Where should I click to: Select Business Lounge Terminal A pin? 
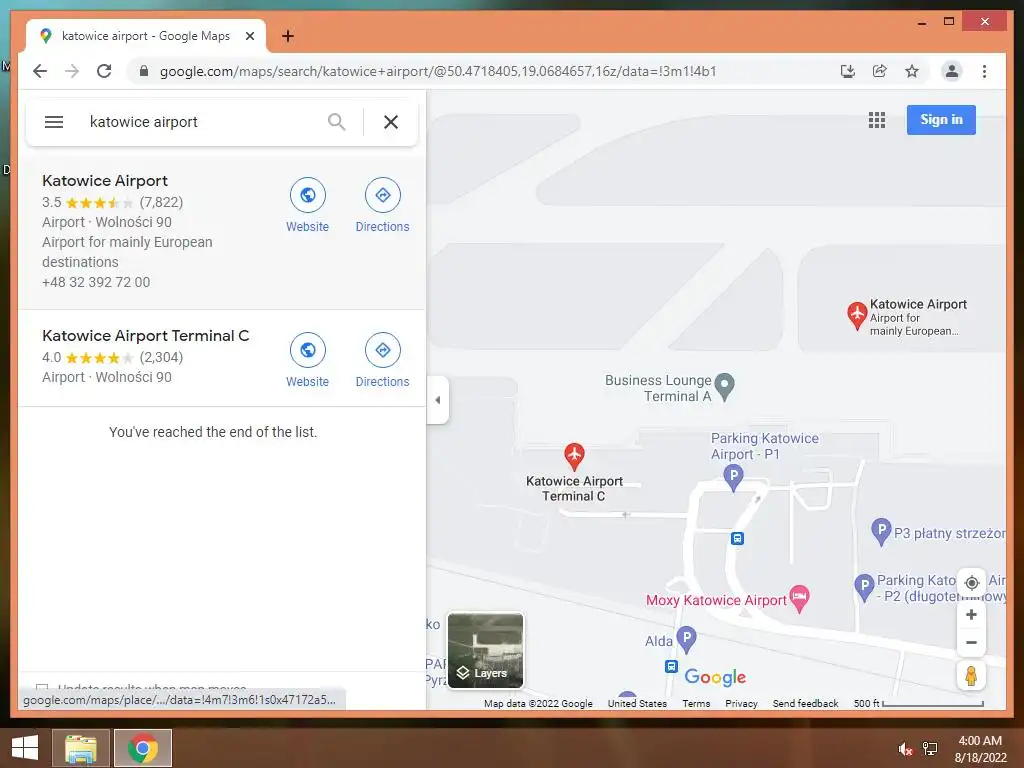click(724, 387)
